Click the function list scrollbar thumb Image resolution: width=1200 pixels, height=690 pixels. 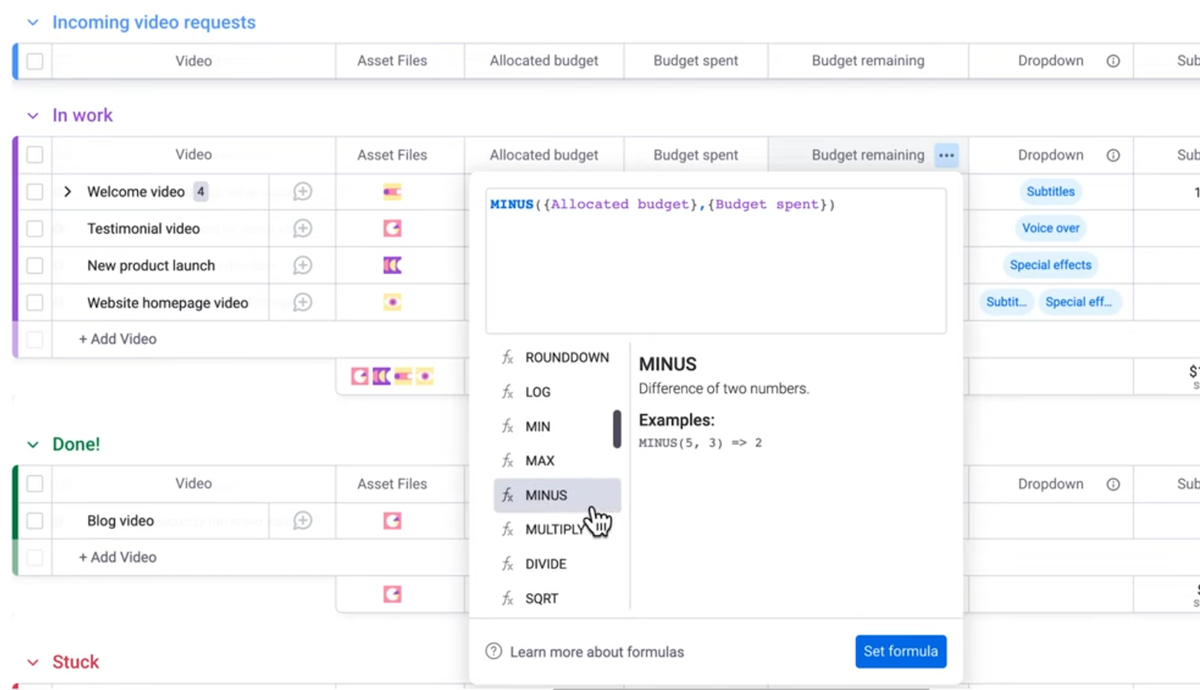click(x=617, y=428)
